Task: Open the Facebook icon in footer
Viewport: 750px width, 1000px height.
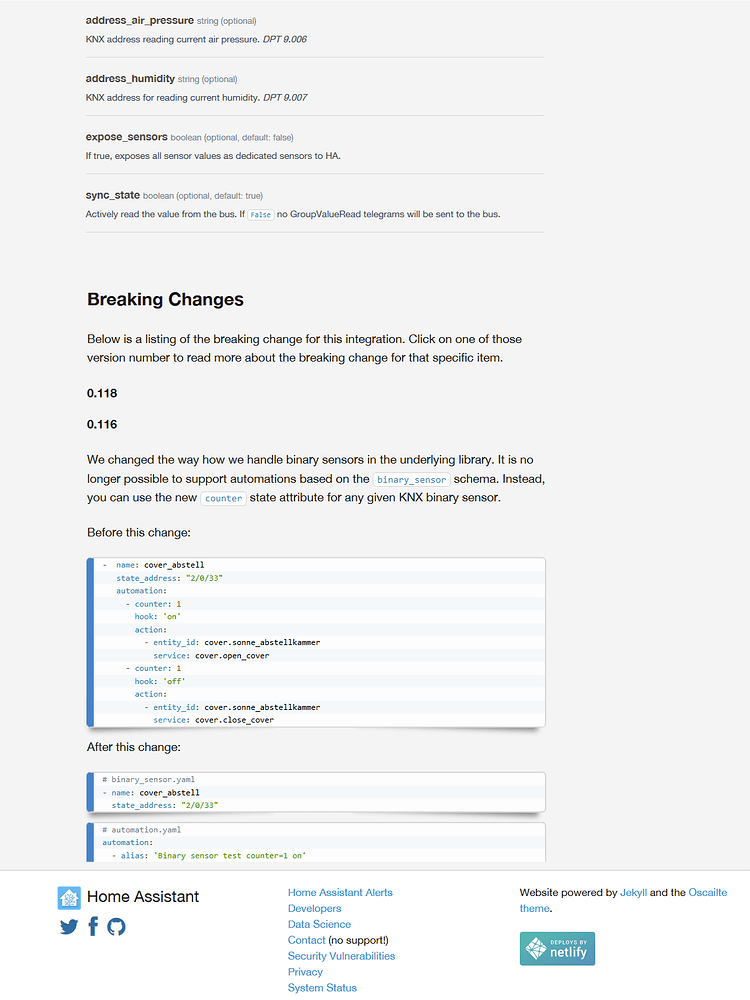Action: [x=92, y=926]
